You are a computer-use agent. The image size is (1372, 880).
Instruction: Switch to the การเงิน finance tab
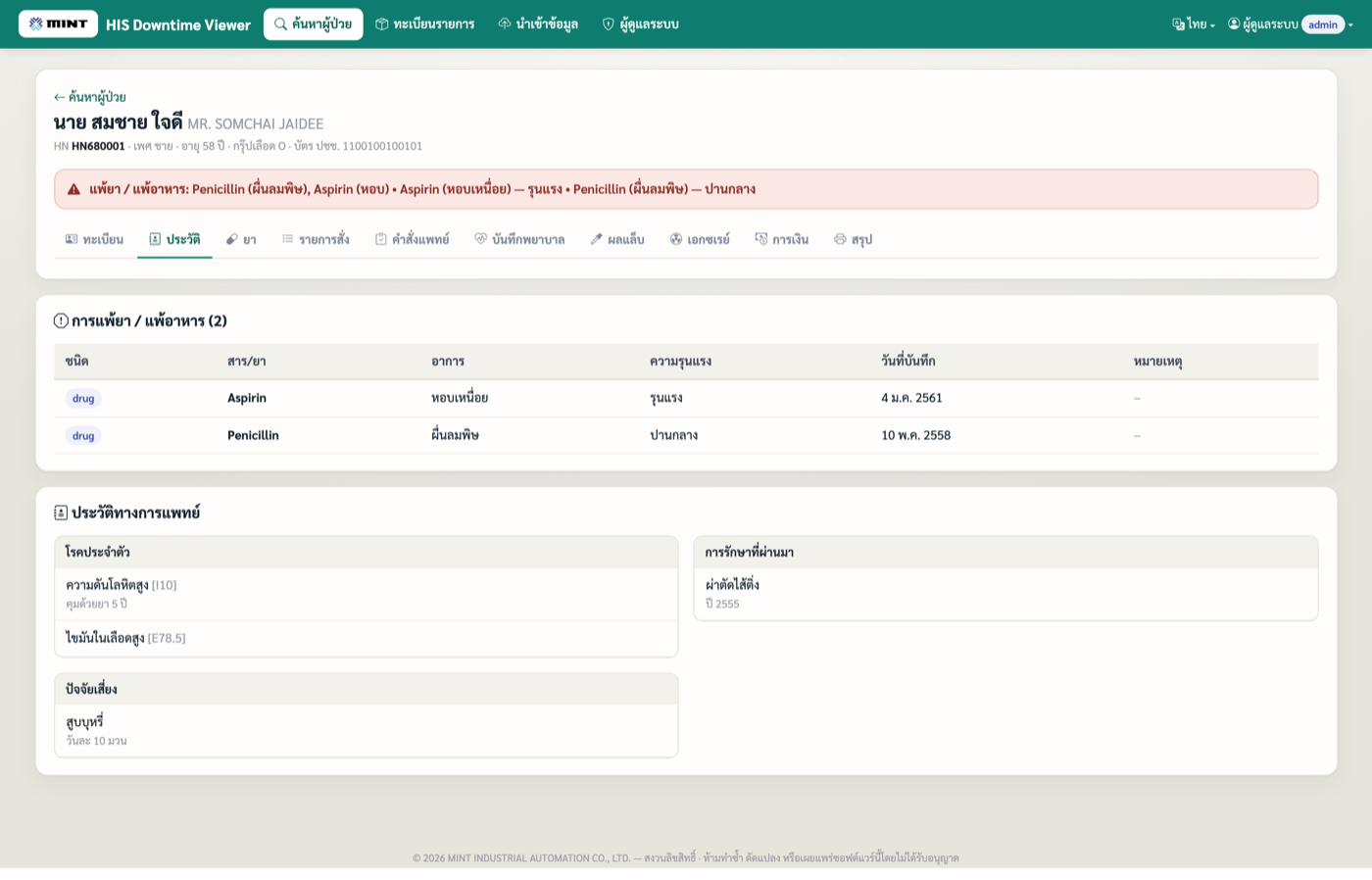coord(782,239)
